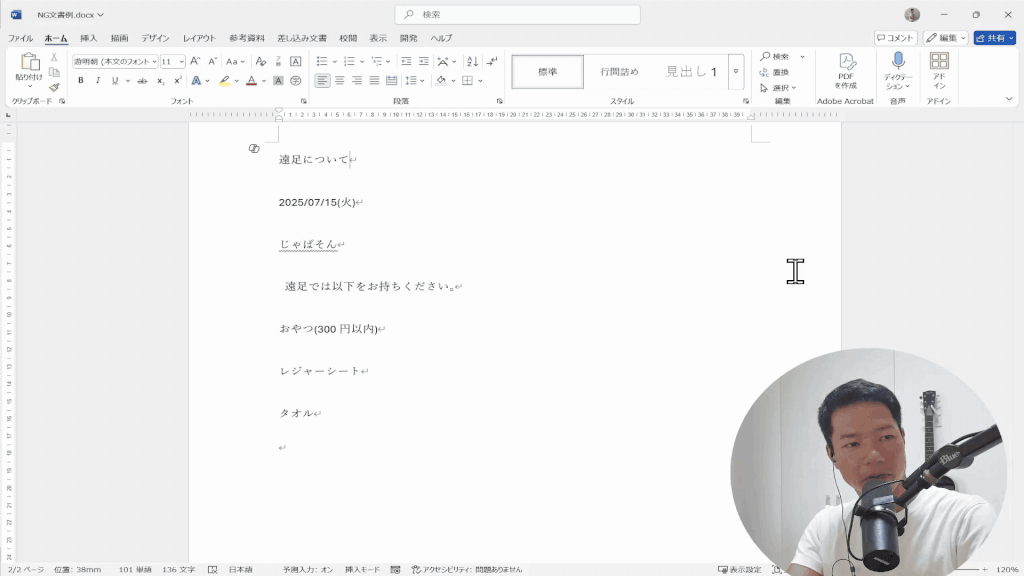Screen dimensions: 1024x576
Task: Select the Format Painter brush
Action: coord(54,87)
